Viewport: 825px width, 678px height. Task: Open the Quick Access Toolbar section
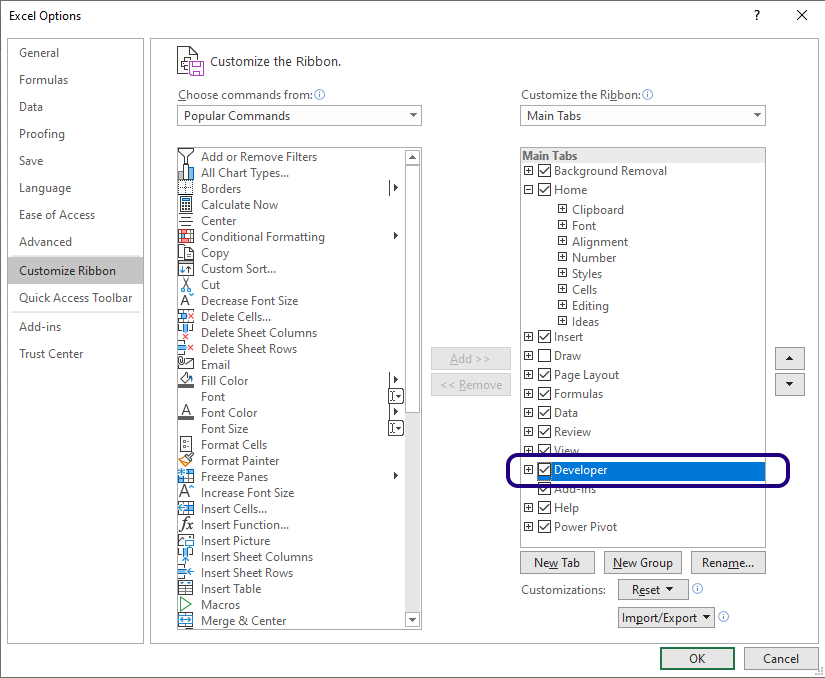75,298
